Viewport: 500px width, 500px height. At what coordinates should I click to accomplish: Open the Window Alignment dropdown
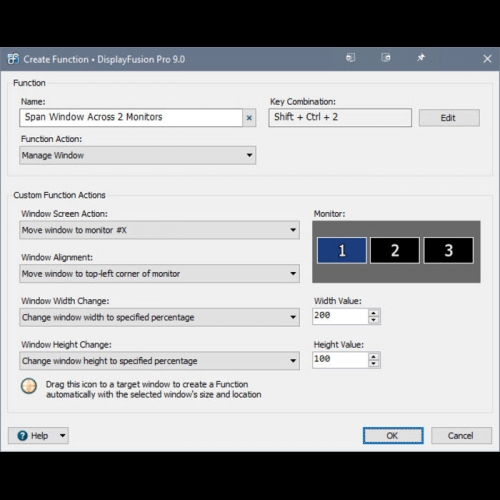(159, 274)
